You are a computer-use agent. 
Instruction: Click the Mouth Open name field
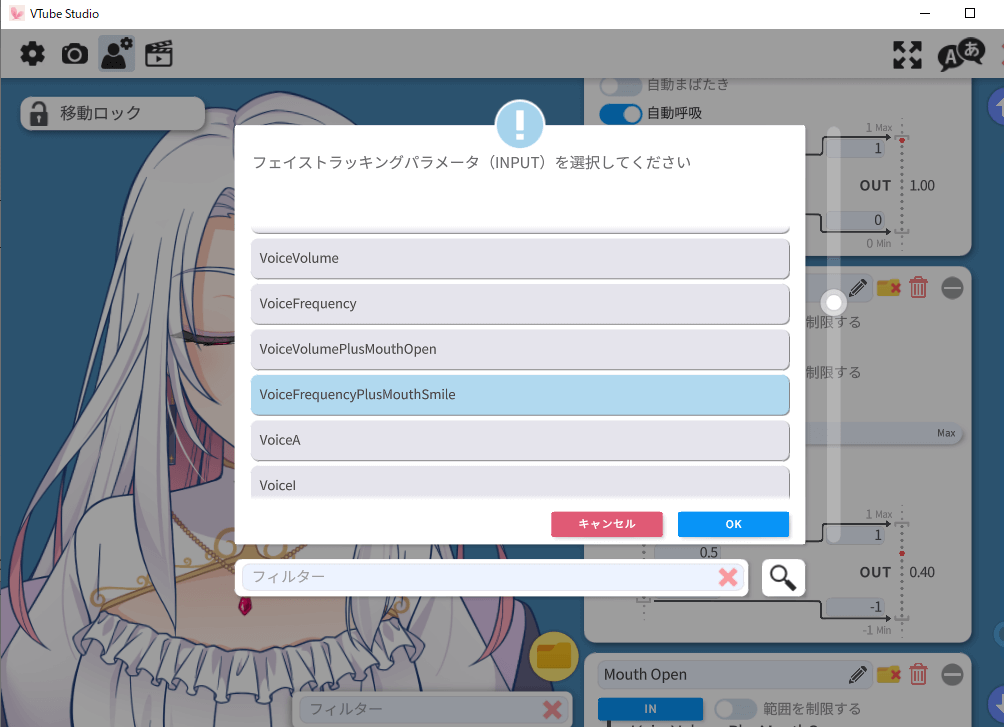734,674
